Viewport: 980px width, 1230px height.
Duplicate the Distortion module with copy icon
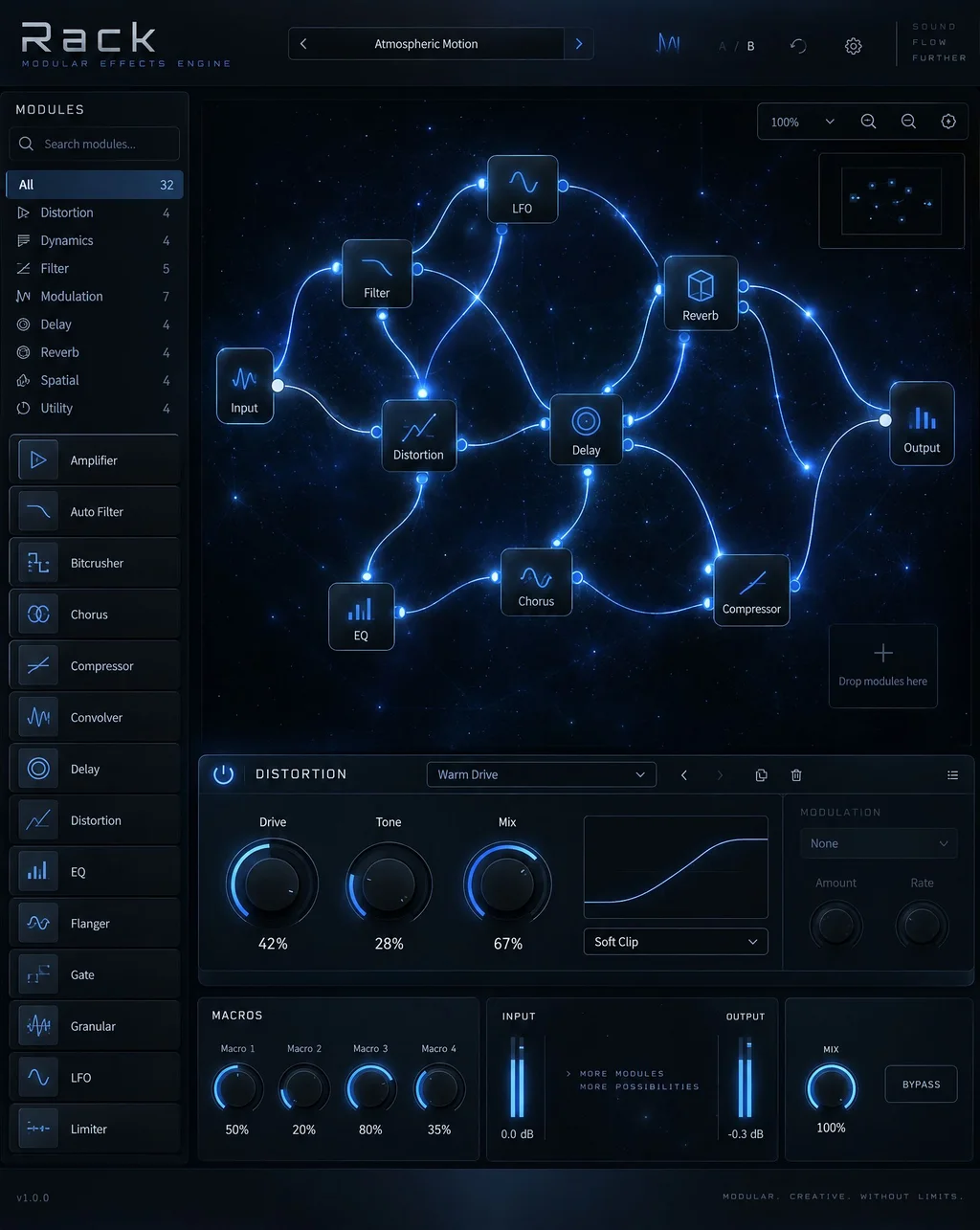[761, 775]
